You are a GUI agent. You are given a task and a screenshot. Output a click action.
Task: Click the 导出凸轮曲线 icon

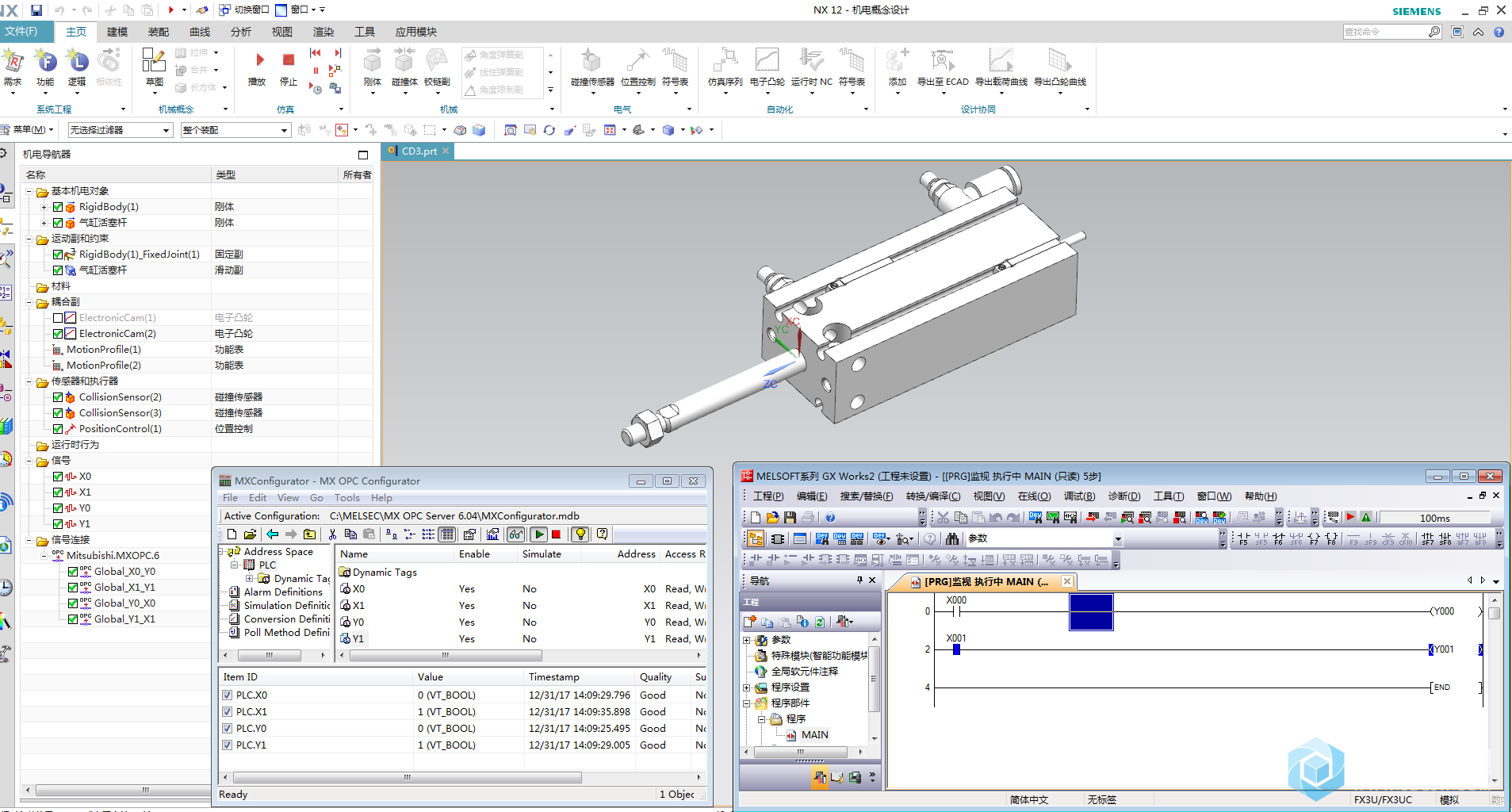1059,60
